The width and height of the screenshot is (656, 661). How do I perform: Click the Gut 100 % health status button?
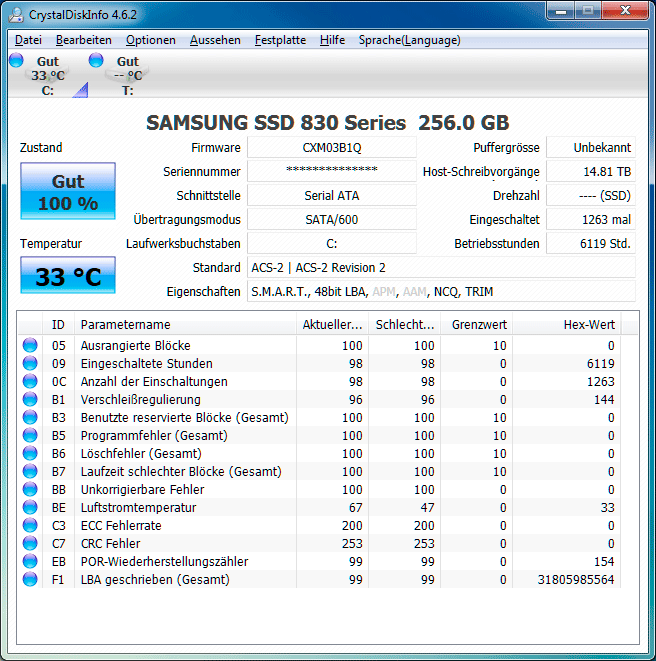(x=68, y=191)
